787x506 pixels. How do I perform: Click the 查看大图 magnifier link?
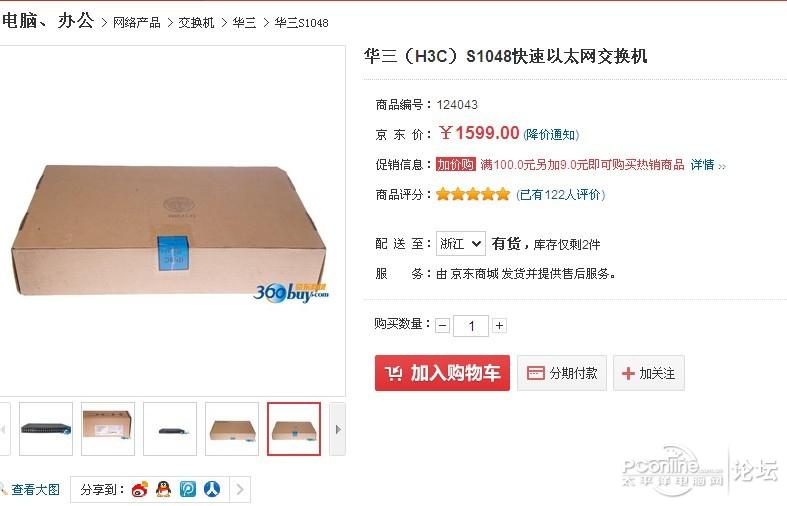[x=30, y=489]
